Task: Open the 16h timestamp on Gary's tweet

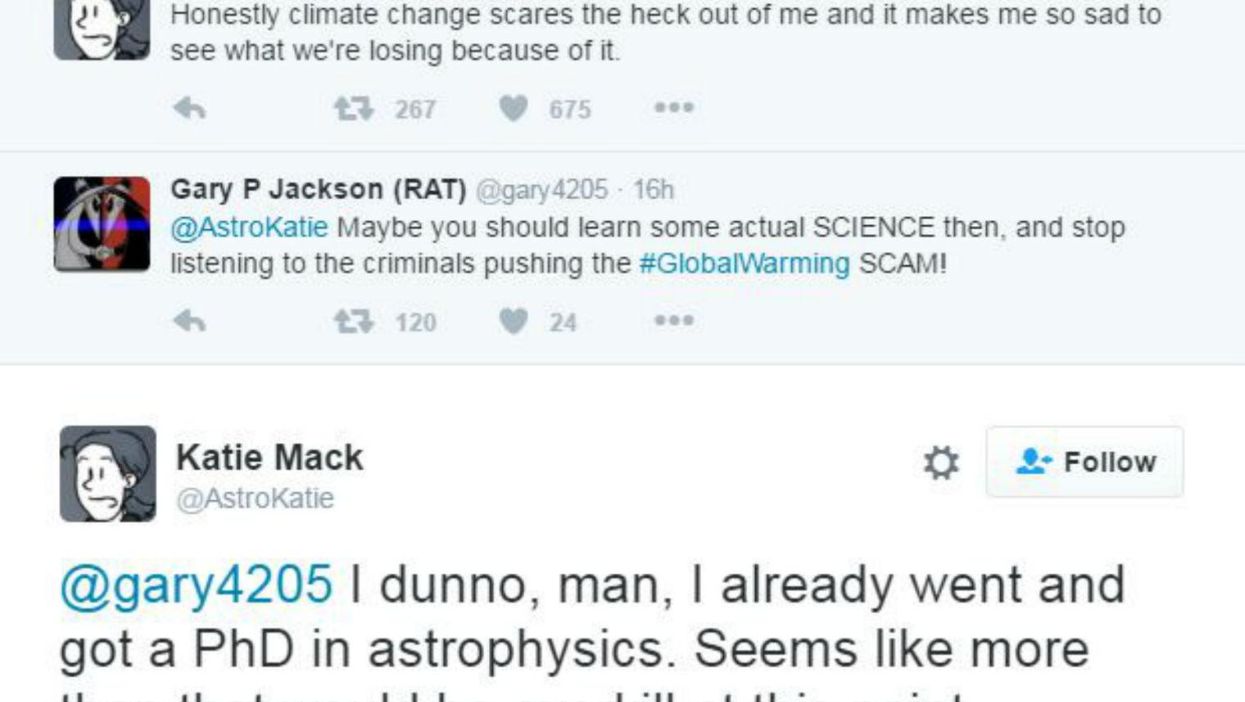Action: [x=653, y=189]
